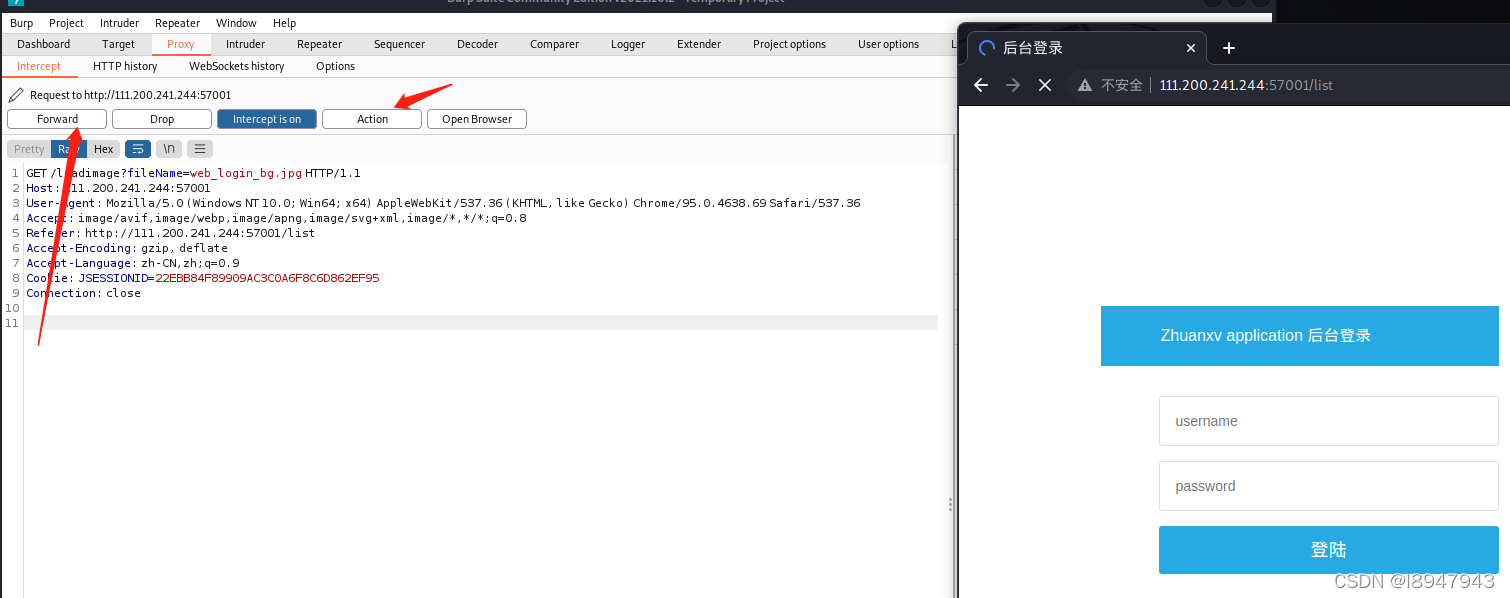Screen dimensions: 1510x598
Task: Switch to Hex view
Action: coord(104,149)
